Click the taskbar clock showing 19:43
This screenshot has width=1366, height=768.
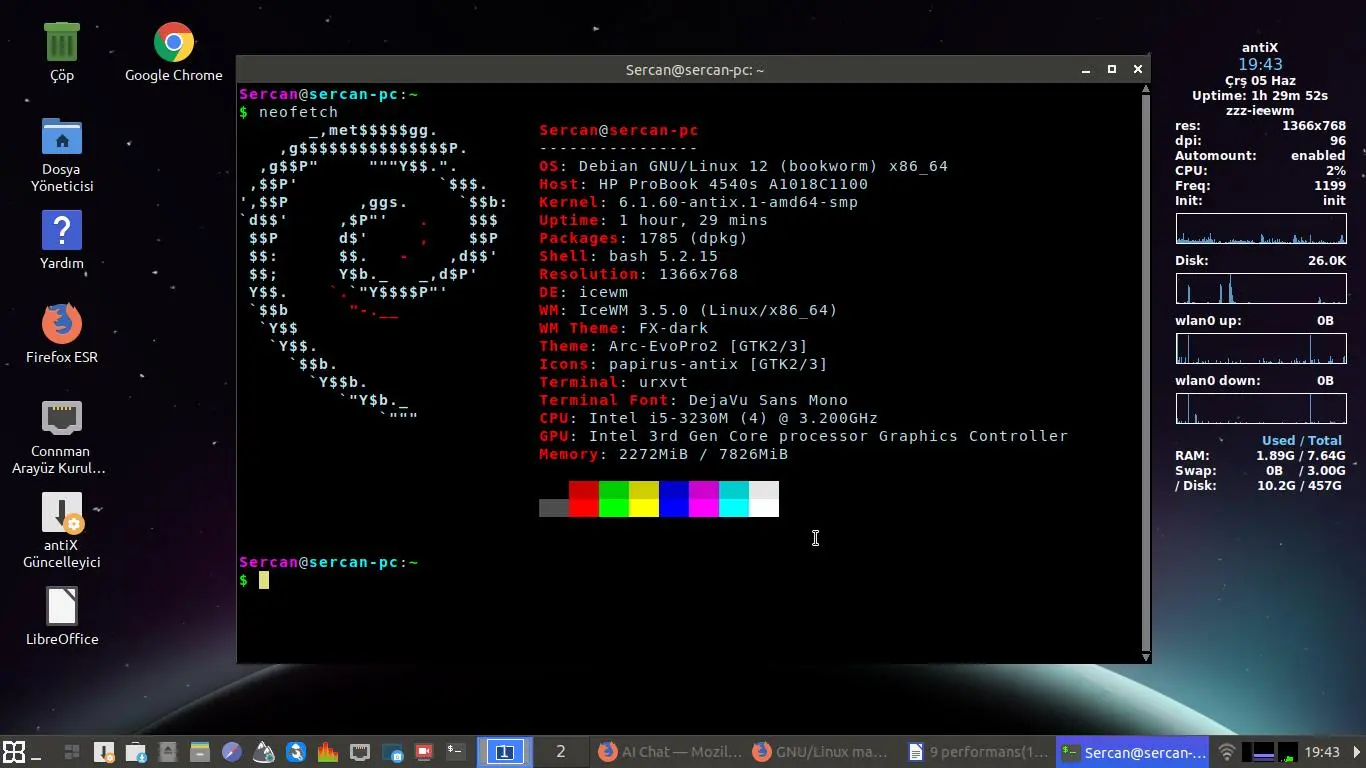click(1322, 752)
